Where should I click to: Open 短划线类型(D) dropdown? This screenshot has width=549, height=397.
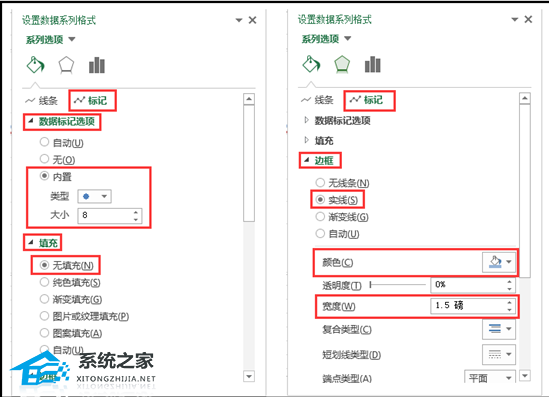pyautogui.click(x=499, y=354)
